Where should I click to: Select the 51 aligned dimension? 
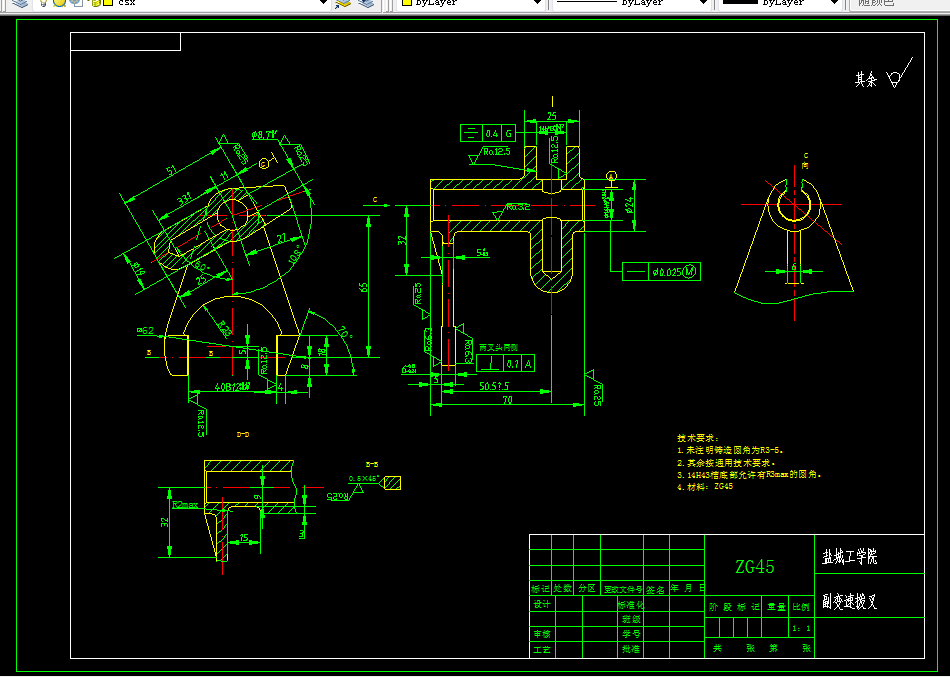172,171
